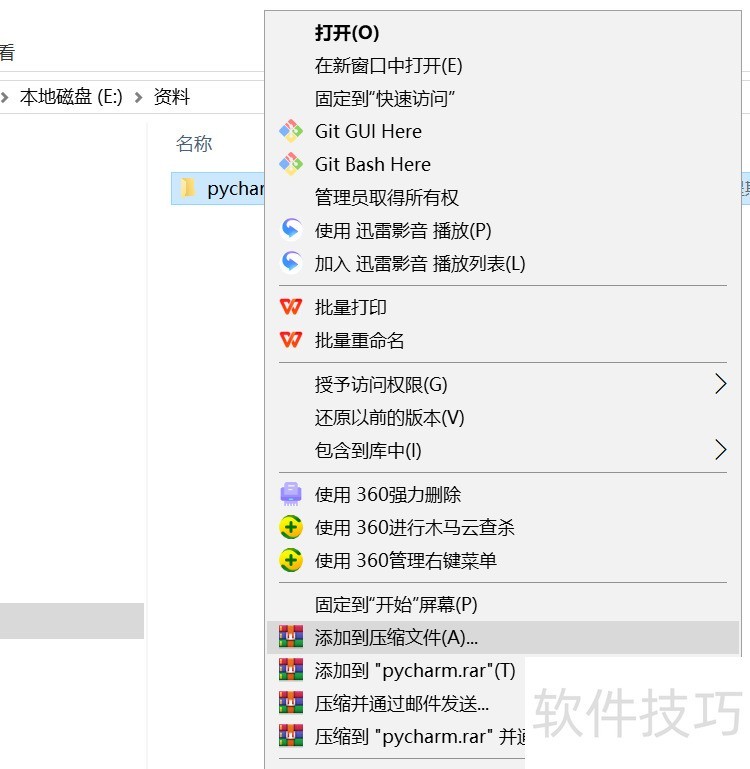
Task: Choose Git GUI Here menu entry
Action: 503,131
